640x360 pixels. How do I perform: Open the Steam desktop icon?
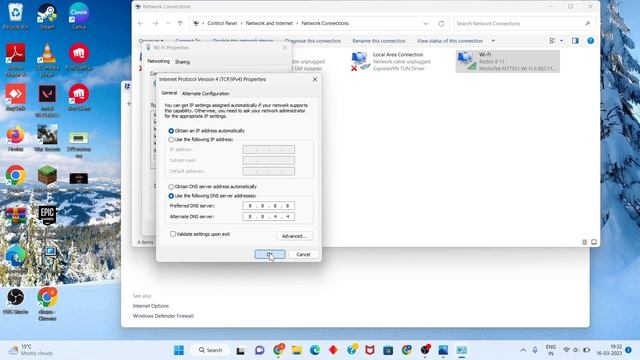tap(47, 16)
